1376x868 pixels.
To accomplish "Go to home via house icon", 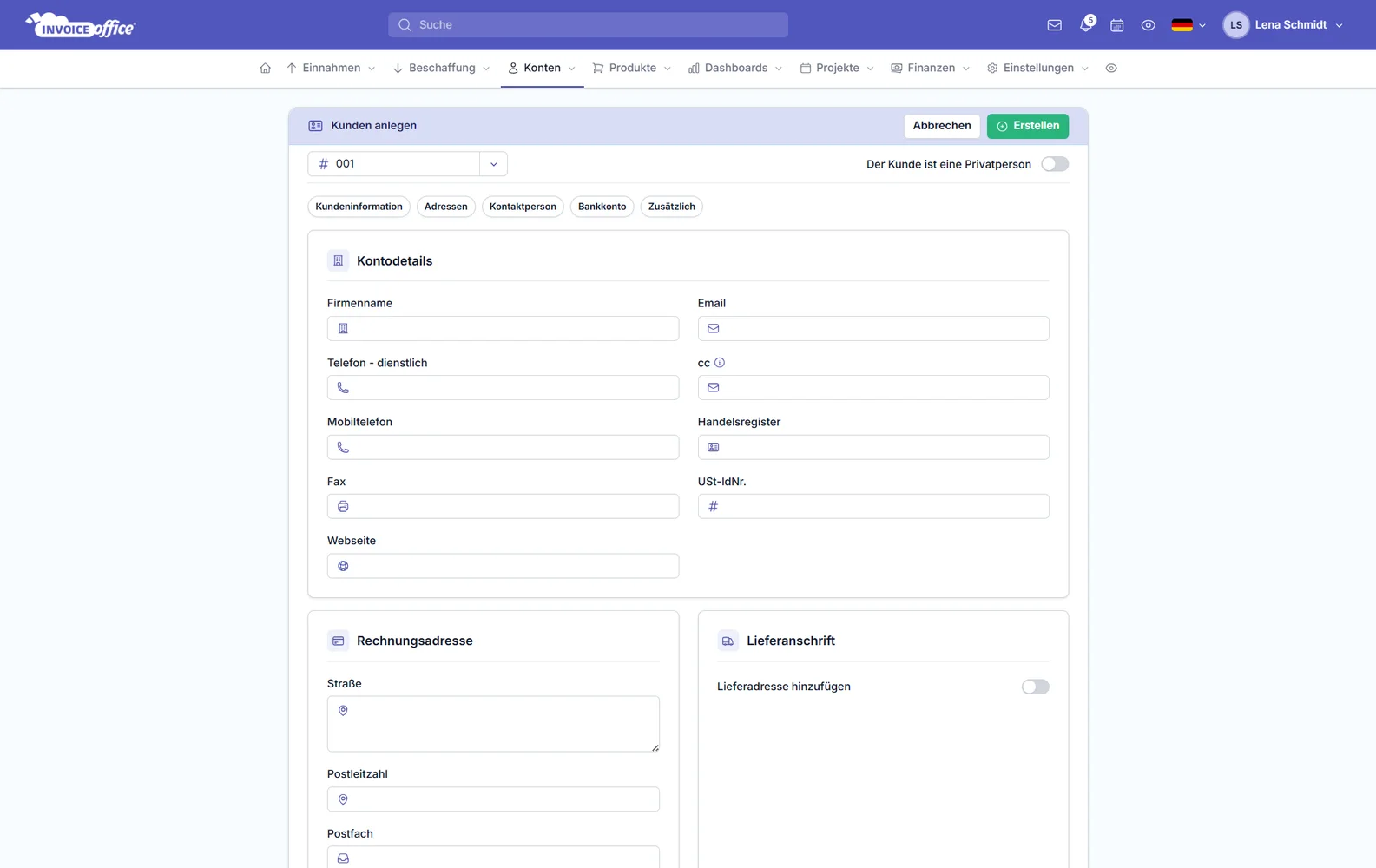I will point(265,68).
